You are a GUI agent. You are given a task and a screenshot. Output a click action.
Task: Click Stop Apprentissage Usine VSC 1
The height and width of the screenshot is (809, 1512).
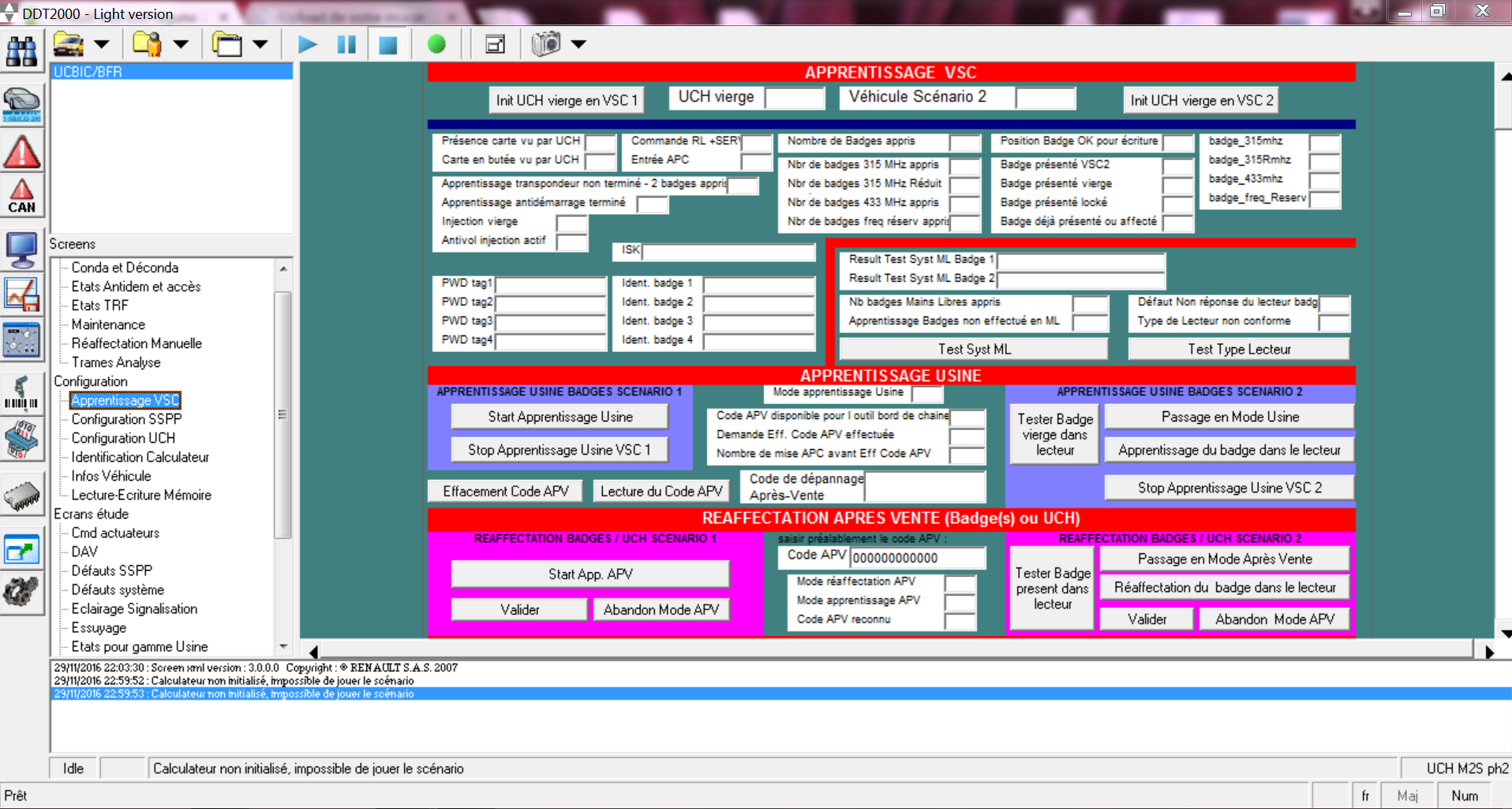tap(560, 450)
